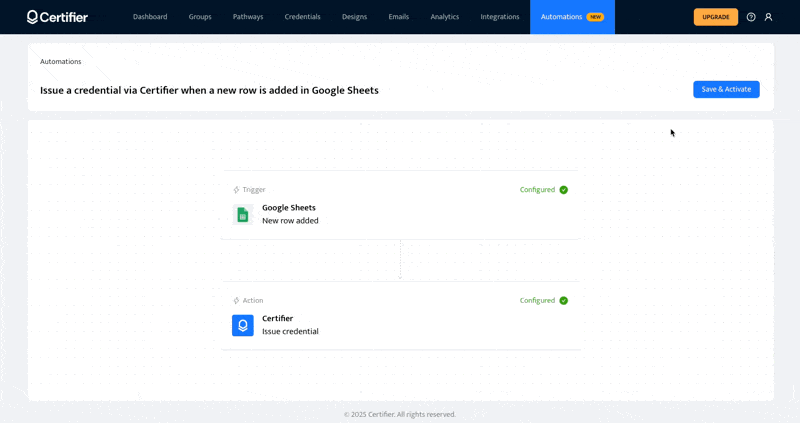Click Save & Activate
The width and height of the screenshot is (800, 423).
[727, 89]
